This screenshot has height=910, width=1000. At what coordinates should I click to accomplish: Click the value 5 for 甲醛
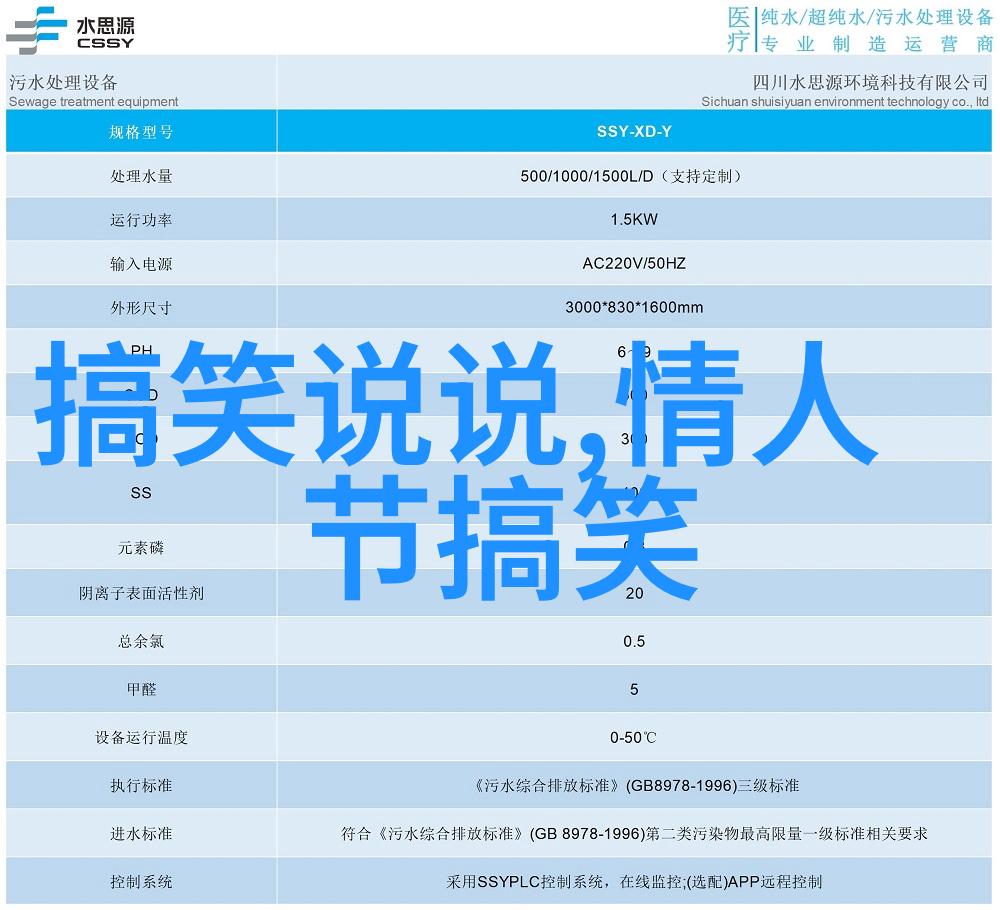(x=634, y=689)
